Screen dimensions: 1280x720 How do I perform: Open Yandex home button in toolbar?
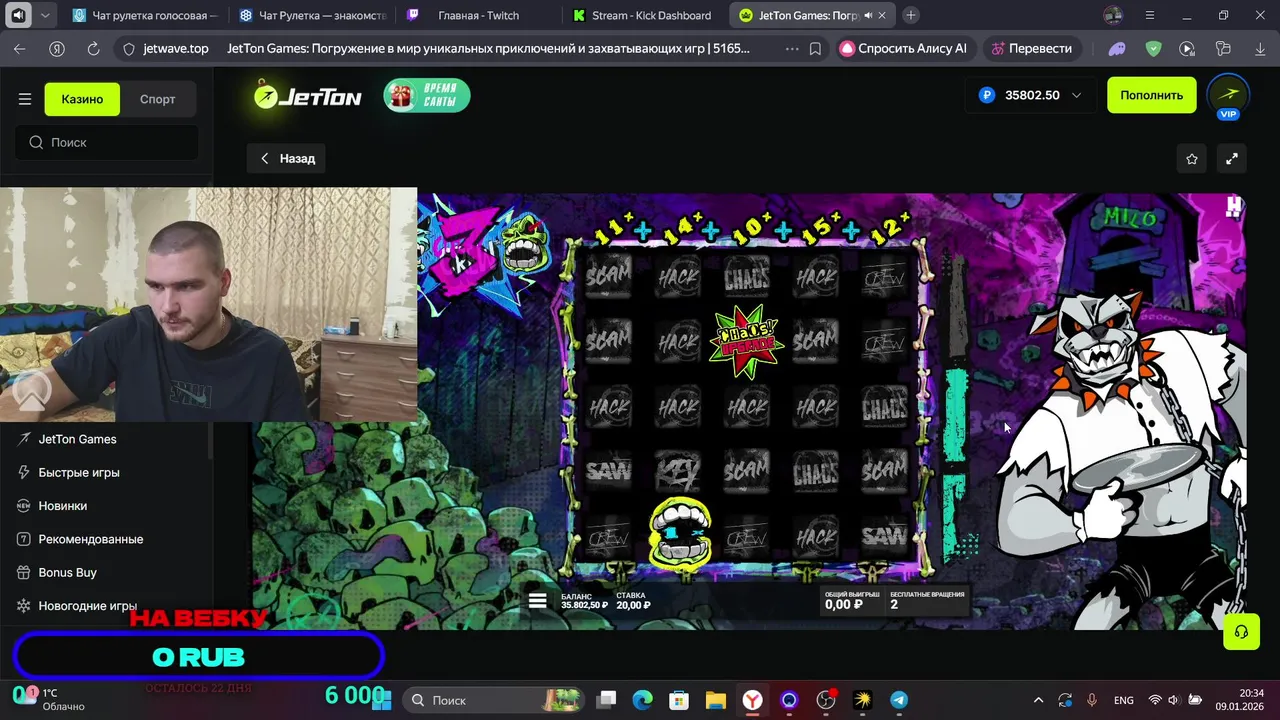(57, 48)
